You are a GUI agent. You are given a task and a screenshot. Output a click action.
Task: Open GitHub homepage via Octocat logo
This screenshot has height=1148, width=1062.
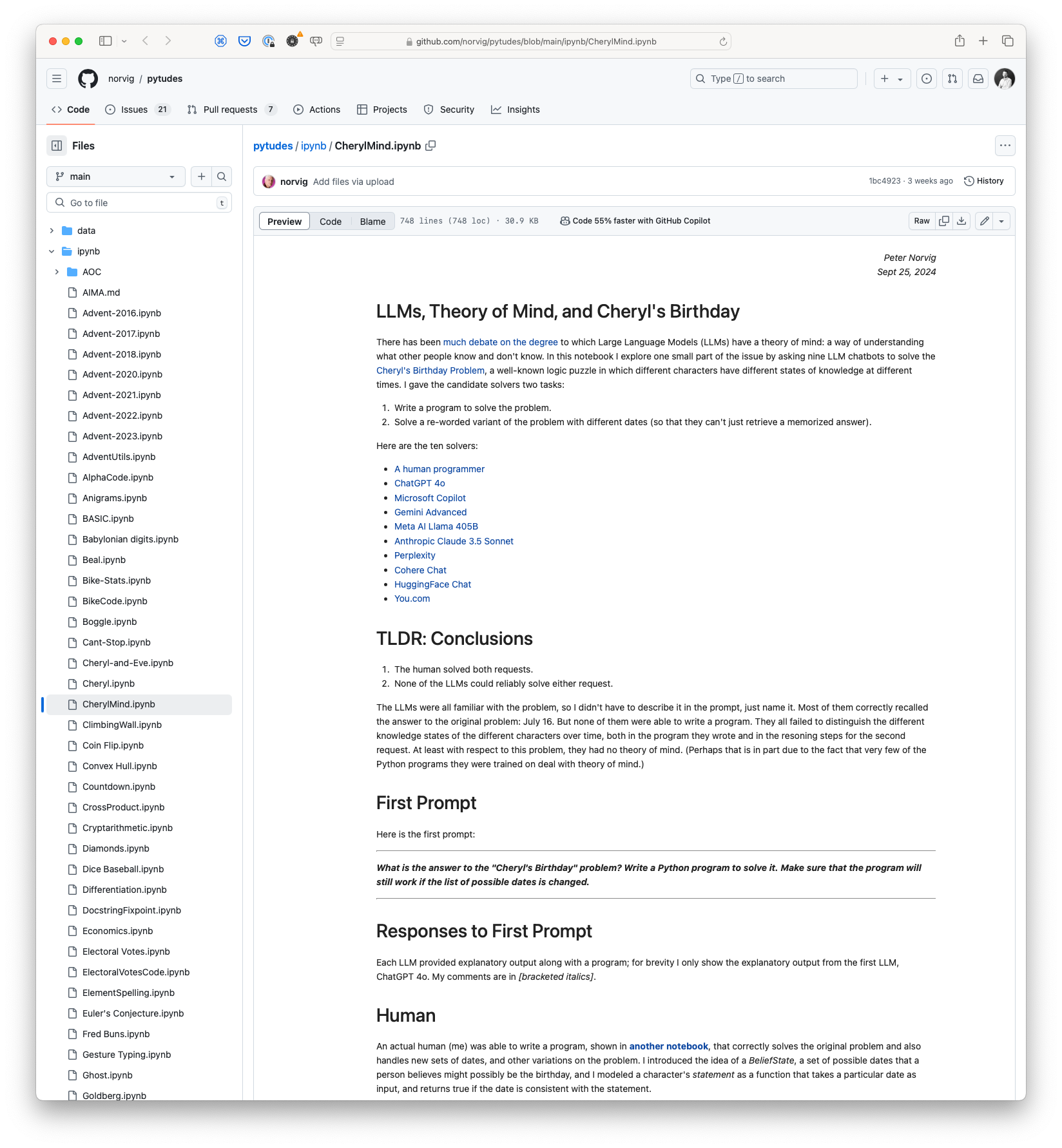click(x=88, y=79)
